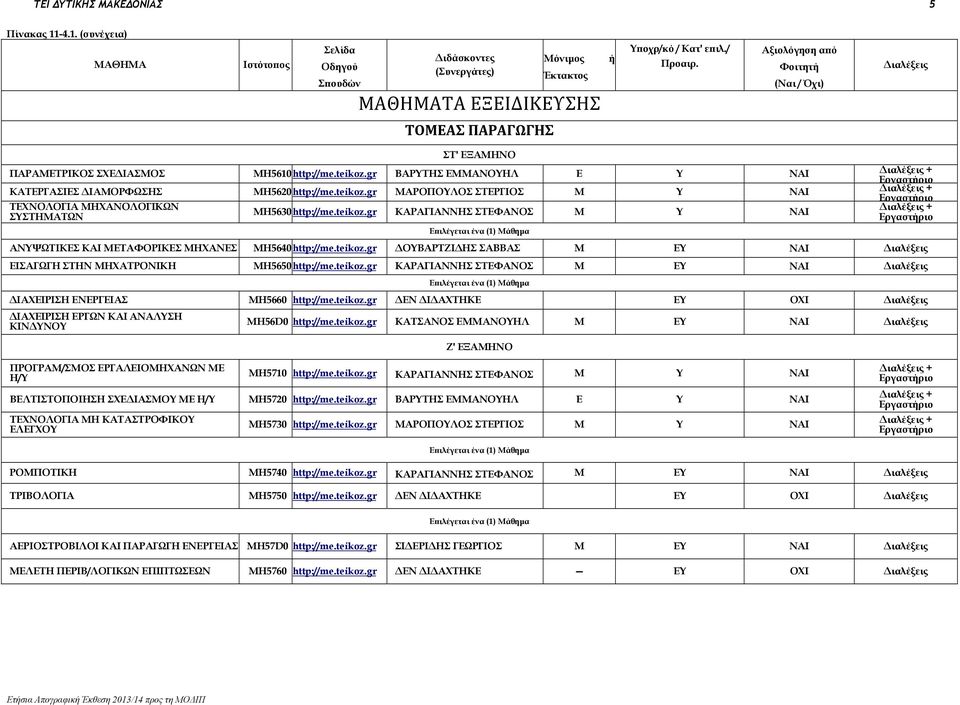Open the teikoz link in the ΜΗ5730 row
Image resolution: width=960 pixels, height=705 pixels.
(334, 425)
